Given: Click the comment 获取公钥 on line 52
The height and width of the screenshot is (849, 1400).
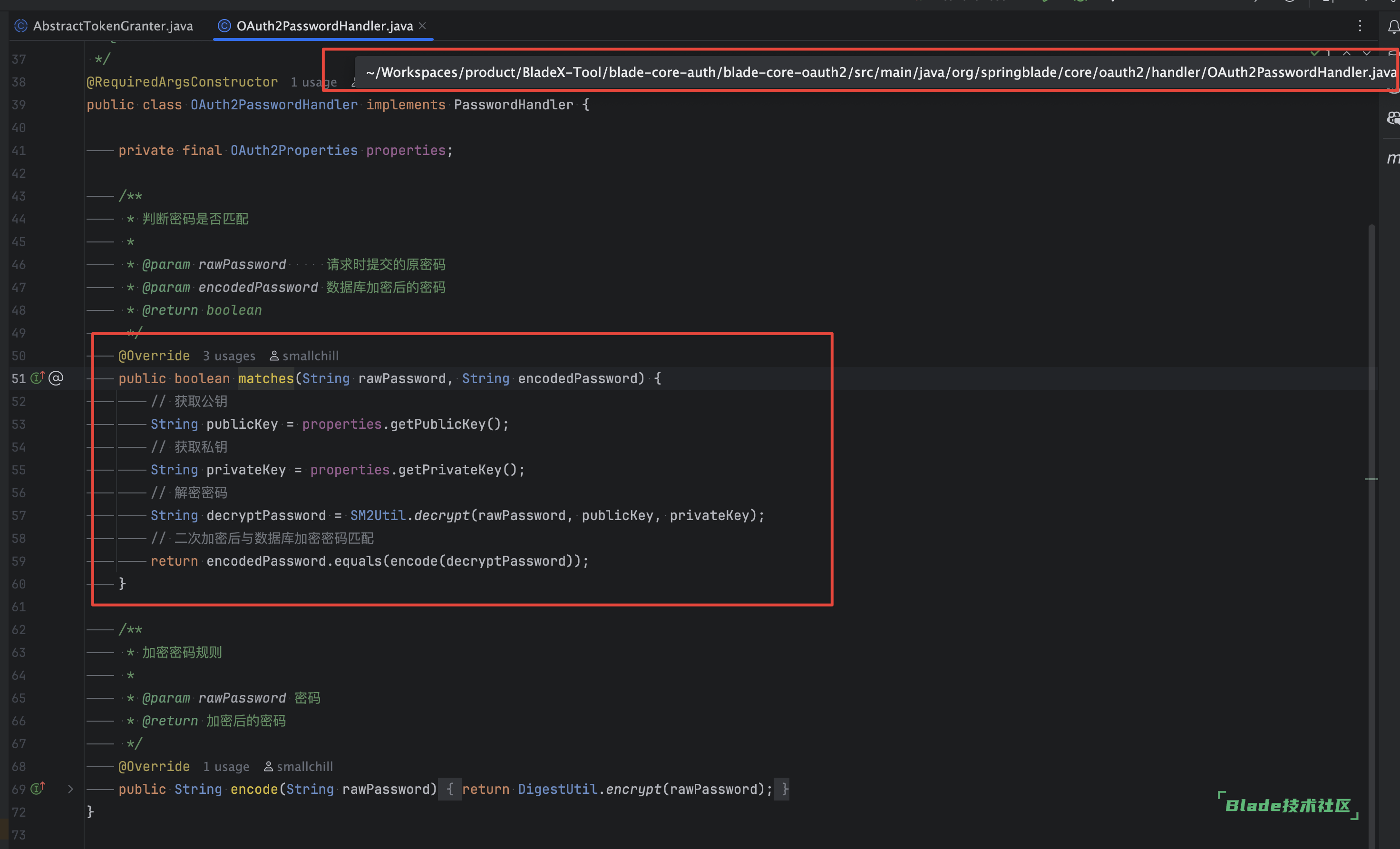Looking at the screenshot, I should pyautogui.click(x=201, y=402).
